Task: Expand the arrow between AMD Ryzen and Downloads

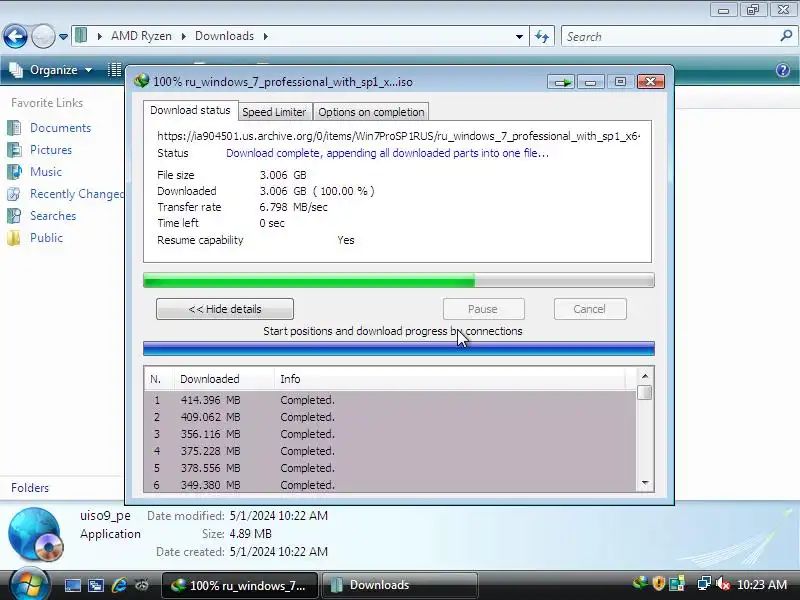Action: click(184, 36)
